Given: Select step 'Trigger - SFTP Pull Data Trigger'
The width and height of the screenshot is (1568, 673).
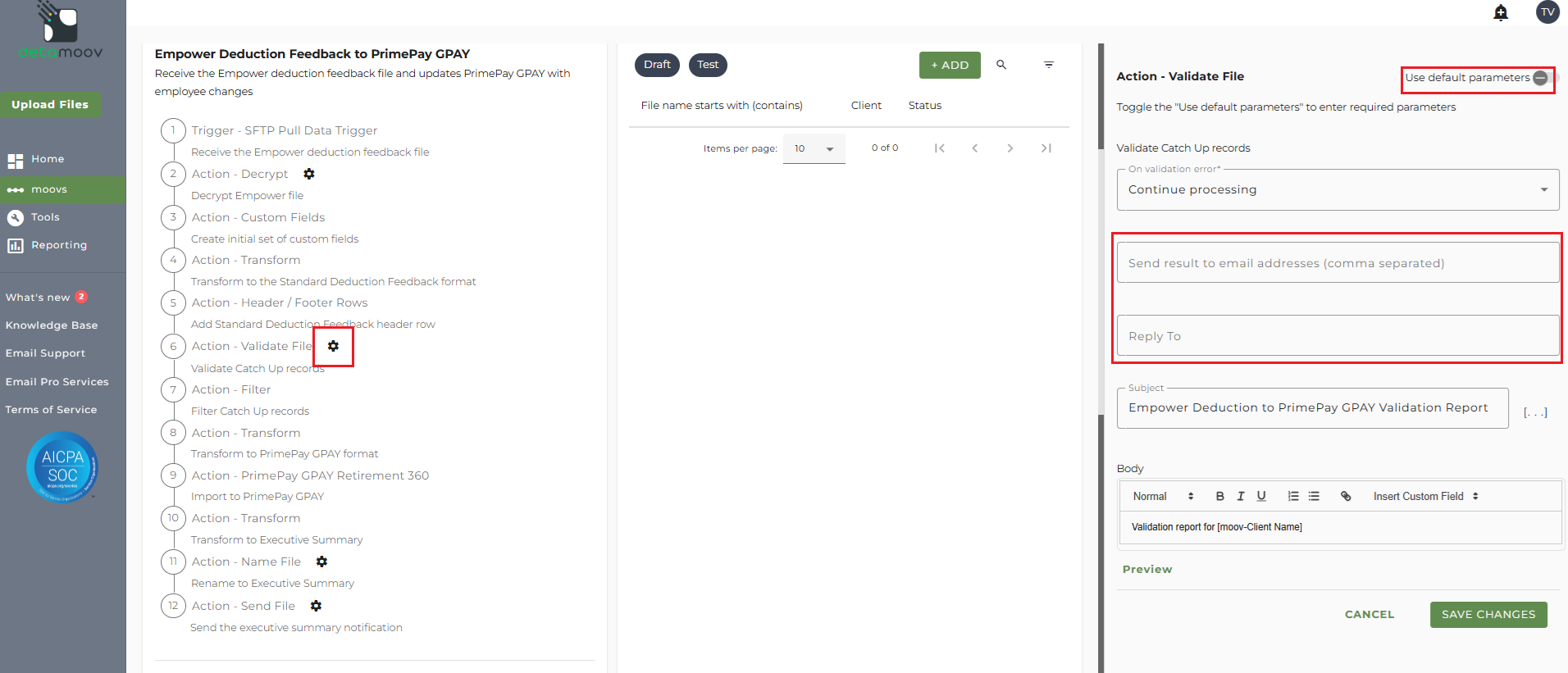Looking at the screenshot, I should [x=284, y=130].
